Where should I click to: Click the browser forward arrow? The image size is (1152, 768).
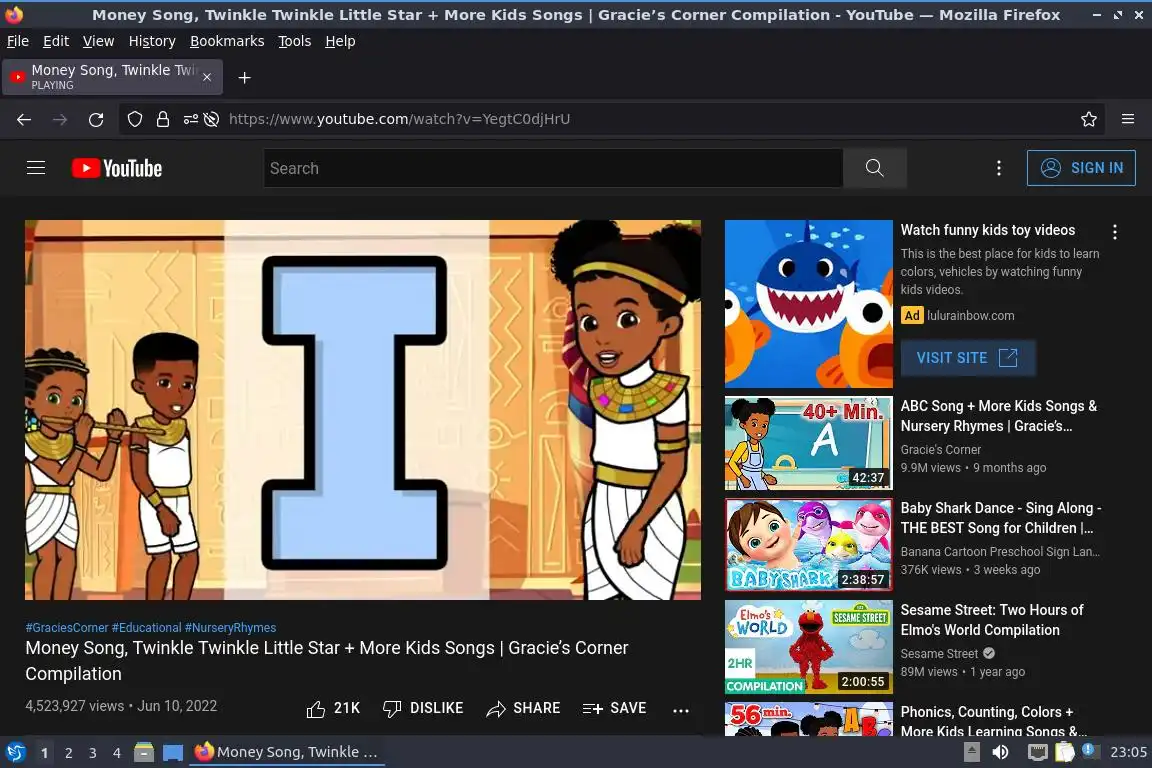pyautogui.click(x=60, y=119)
